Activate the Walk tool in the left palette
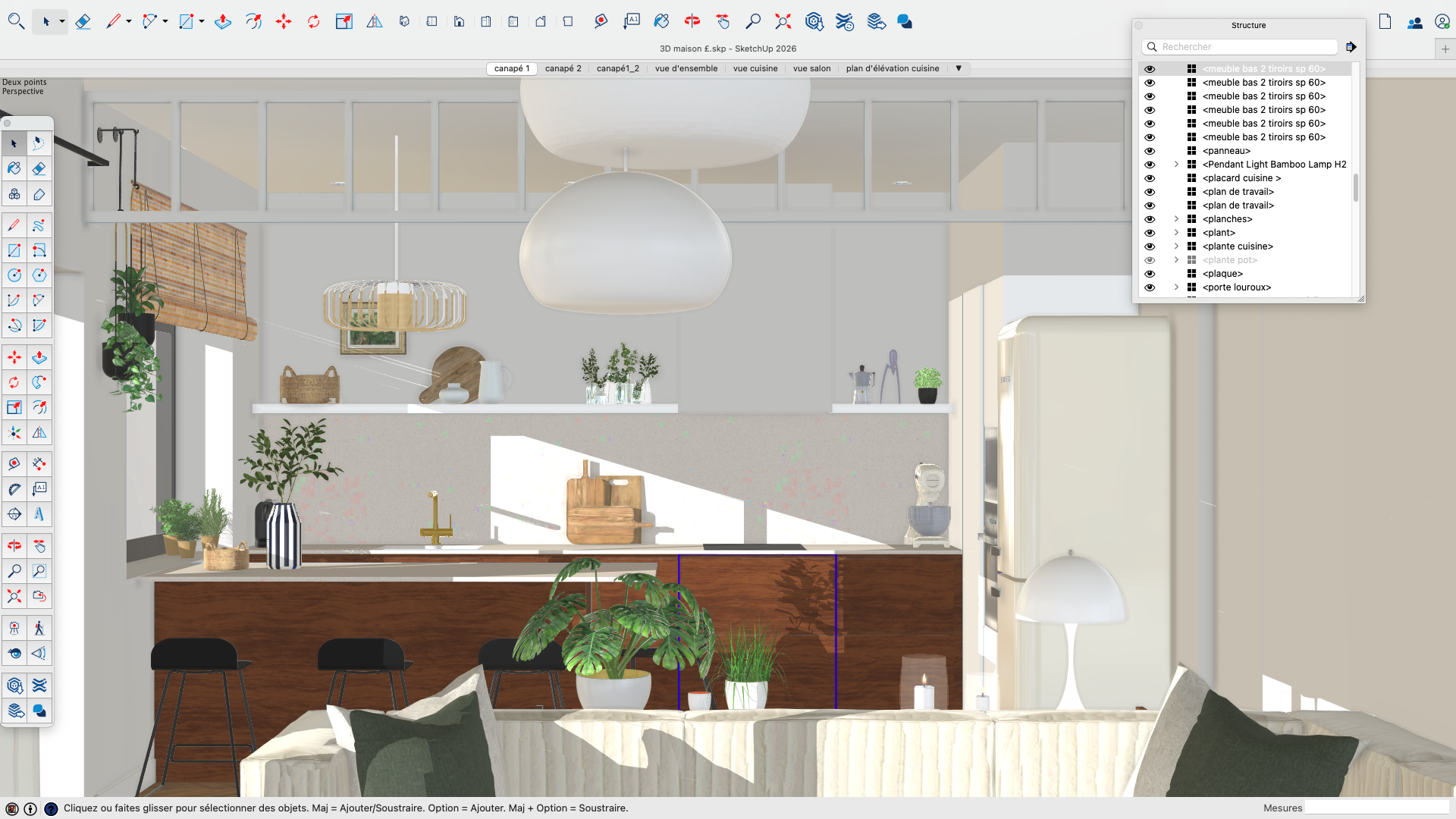The height and width of the screenshot is (819, 1456). [x=39, y=628]
